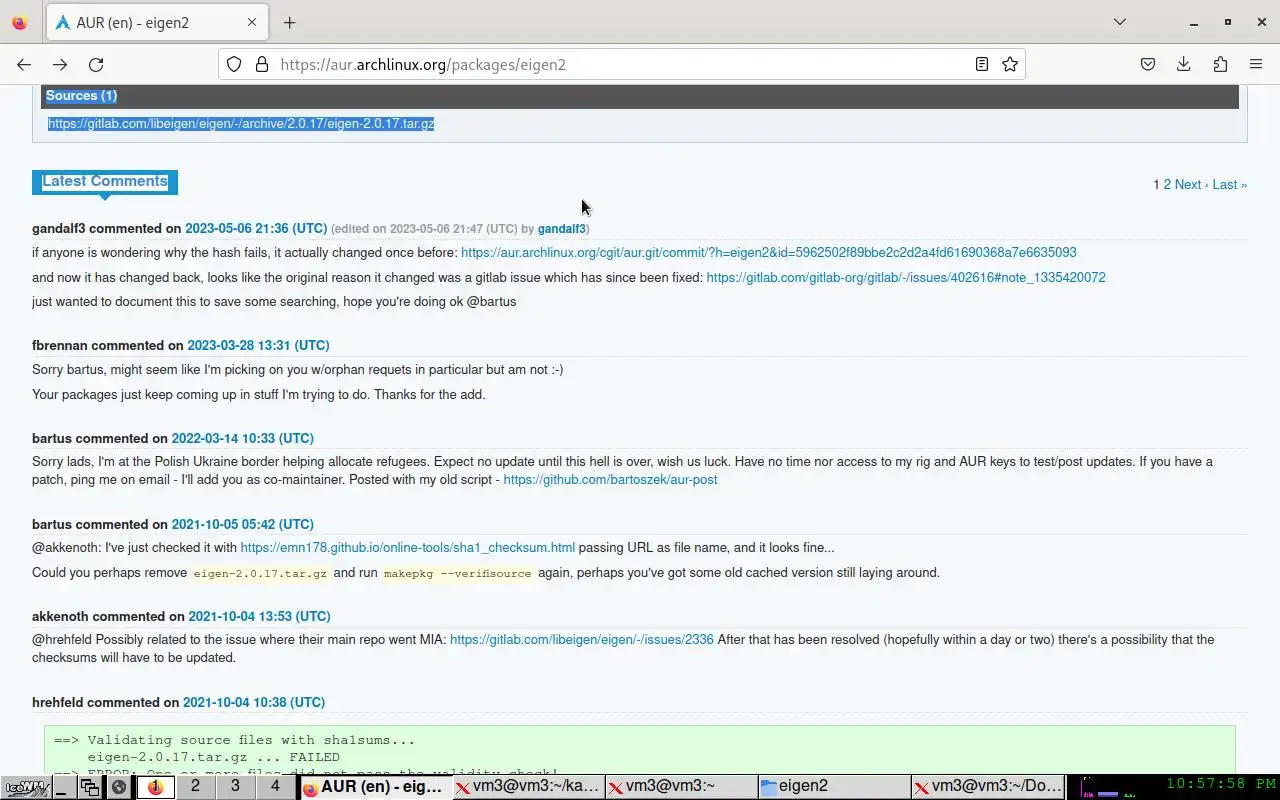
Task: Open the IceWM start menu button
Action: tap(25, 787)
